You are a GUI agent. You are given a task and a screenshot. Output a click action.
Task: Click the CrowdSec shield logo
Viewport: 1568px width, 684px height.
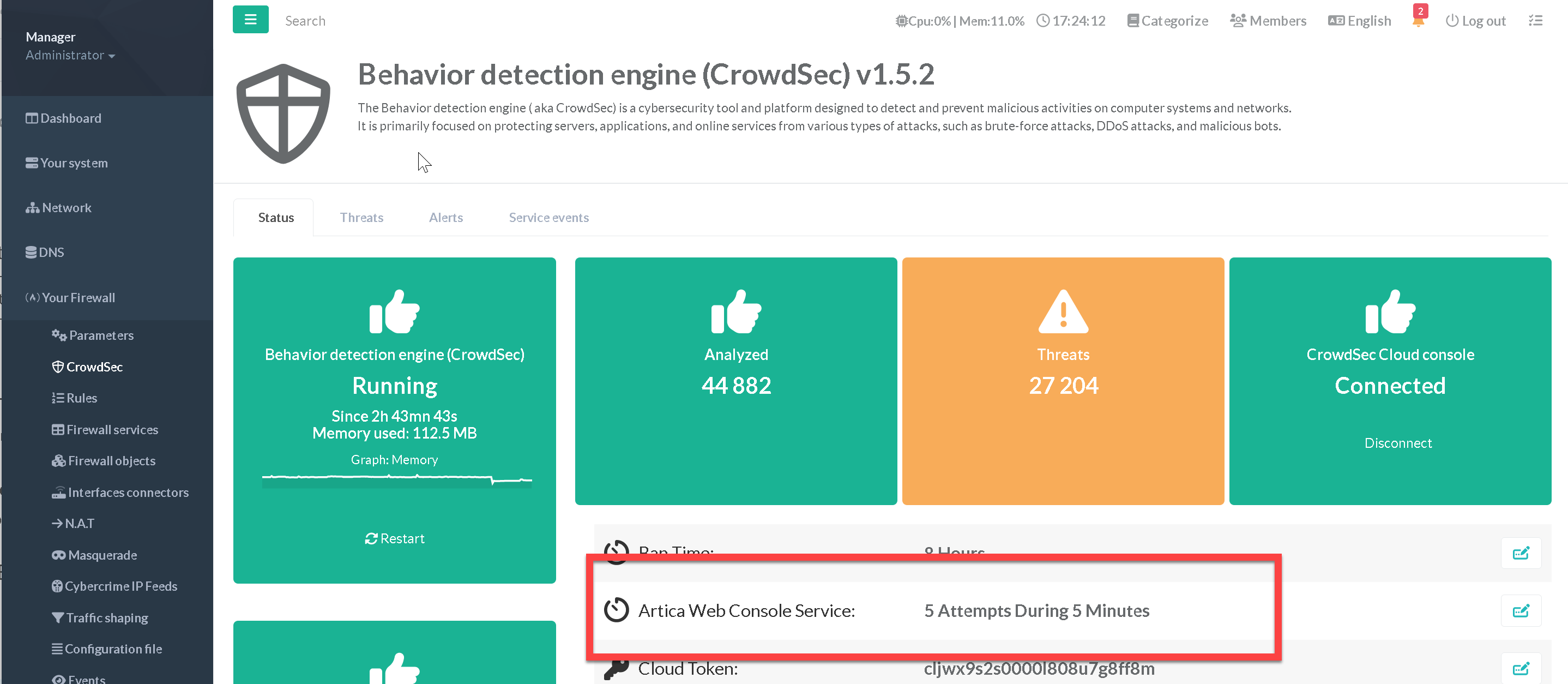coord(283,113)
